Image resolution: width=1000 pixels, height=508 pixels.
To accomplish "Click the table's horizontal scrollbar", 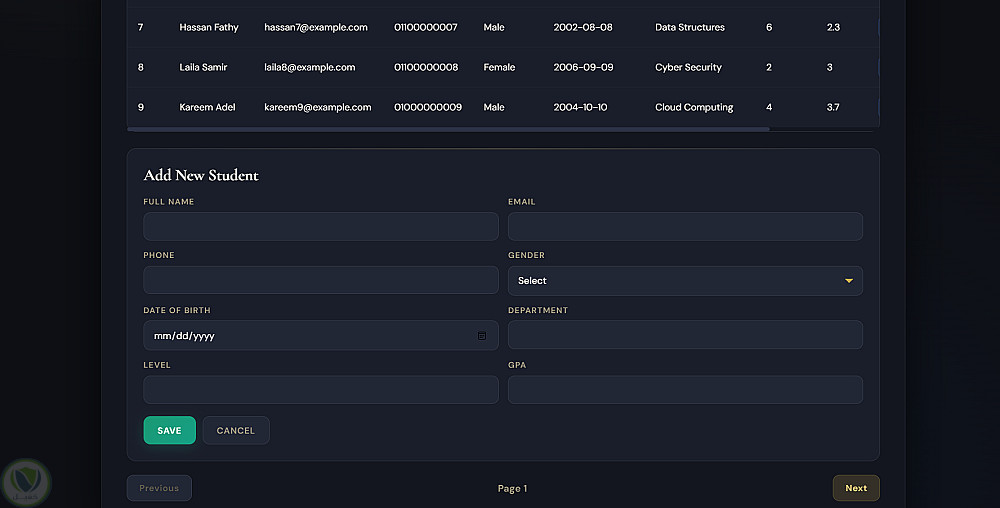I will pos(448,129).
